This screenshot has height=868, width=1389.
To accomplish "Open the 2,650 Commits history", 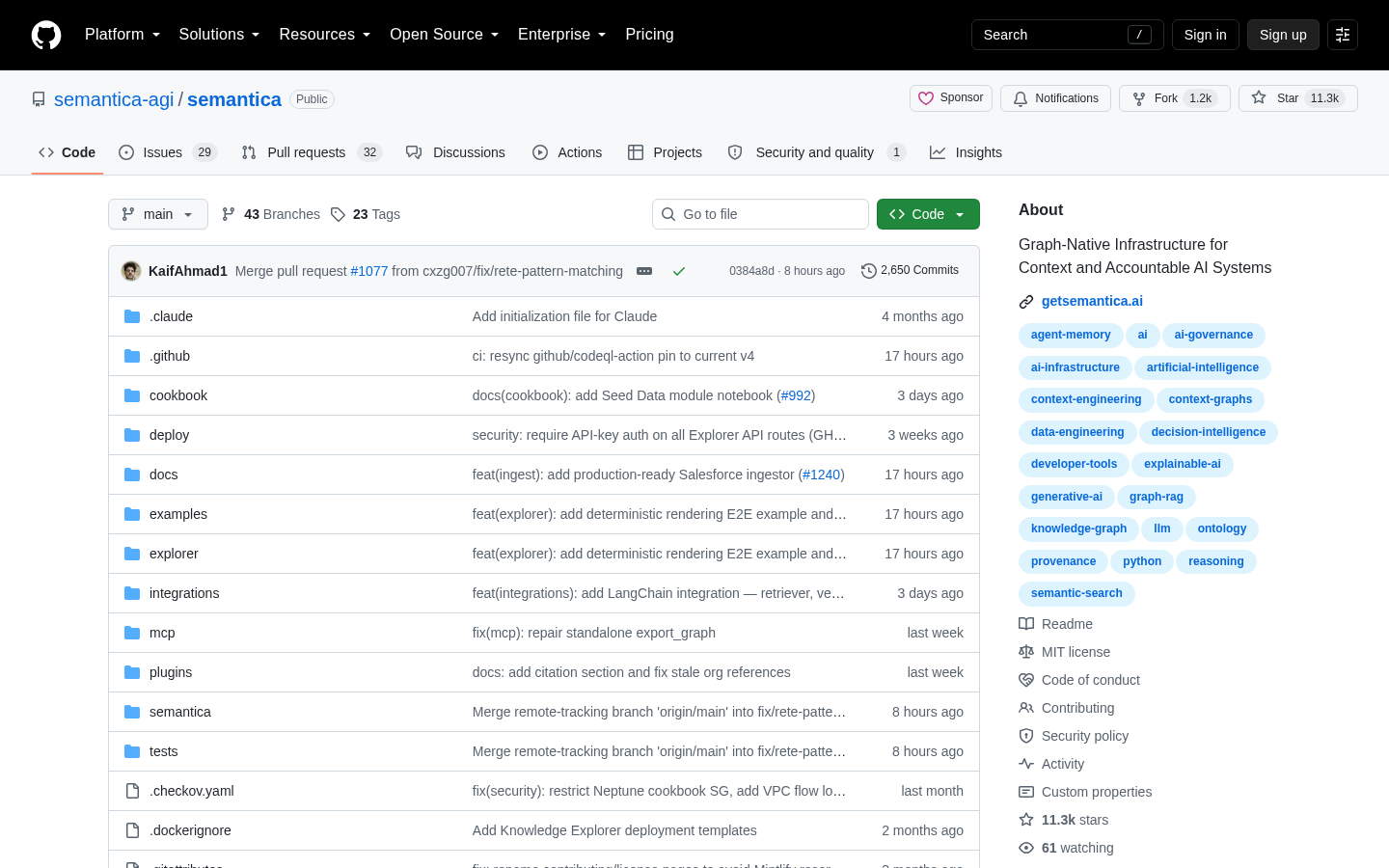I will (x=910, y=271).
